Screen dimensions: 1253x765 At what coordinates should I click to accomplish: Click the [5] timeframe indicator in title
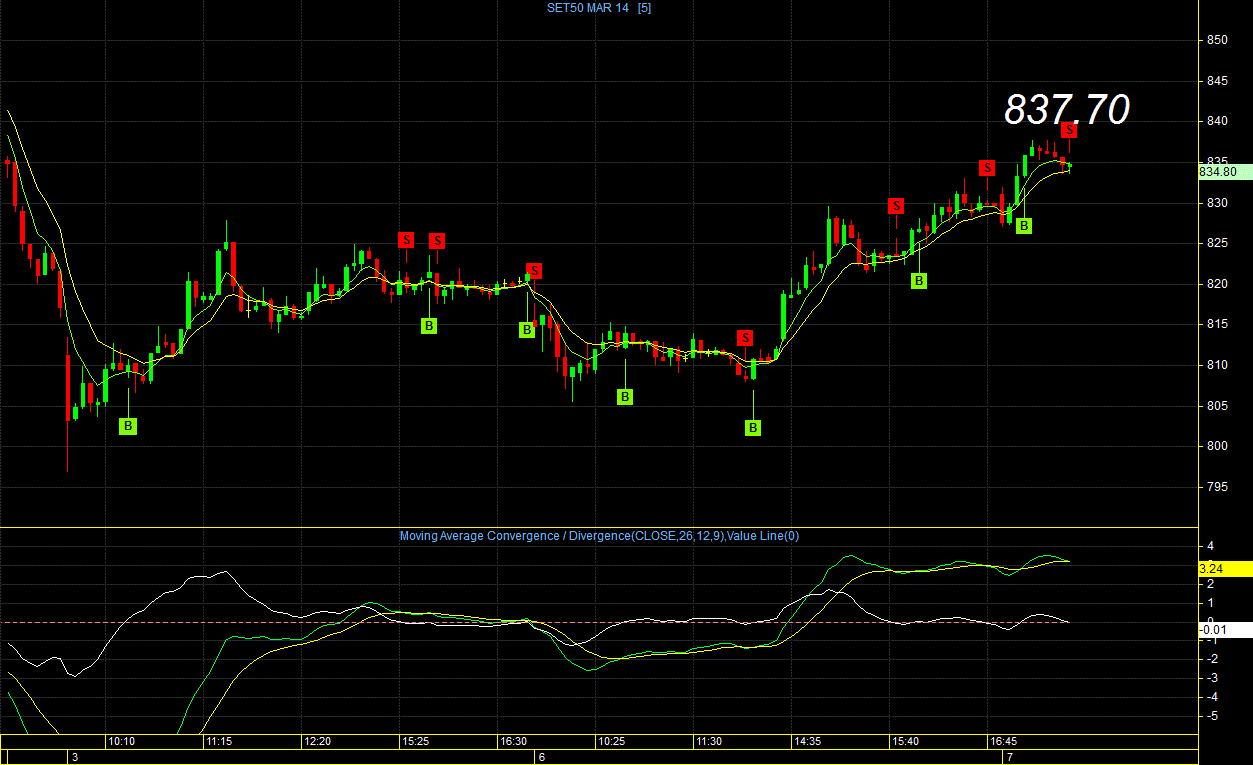click(x=645, y=8)
